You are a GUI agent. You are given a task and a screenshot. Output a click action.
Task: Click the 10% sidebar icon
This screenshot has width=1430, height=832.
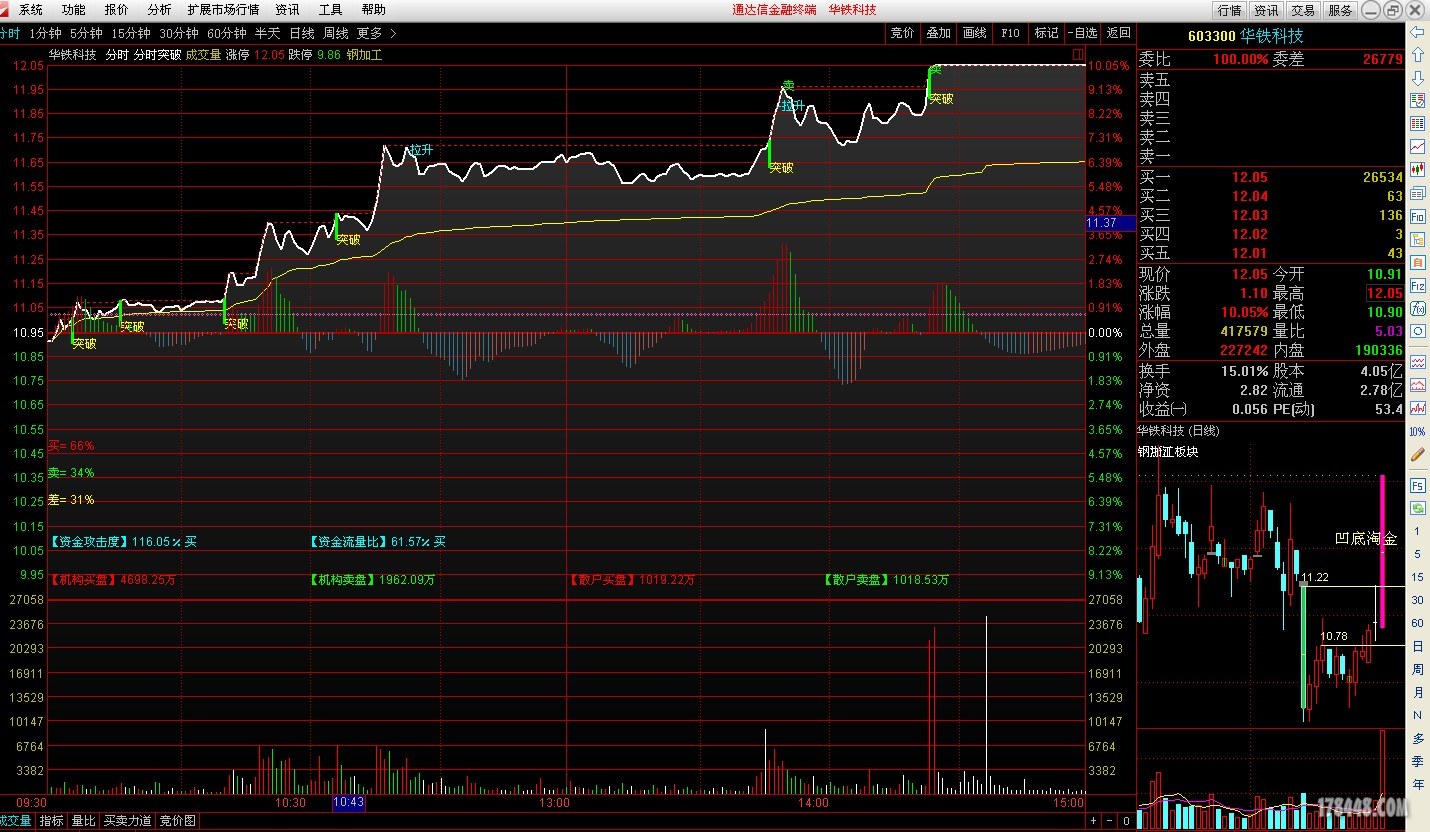1417,432
